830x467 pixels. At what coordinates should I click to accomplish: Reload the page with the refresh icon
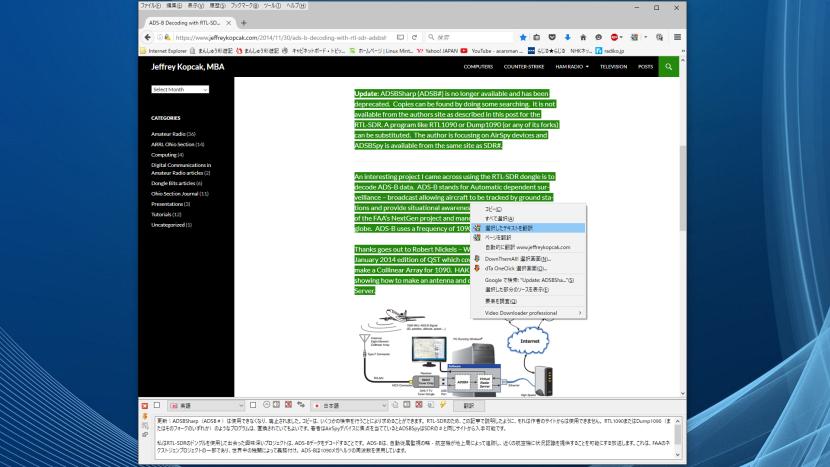tap(414, 37)
